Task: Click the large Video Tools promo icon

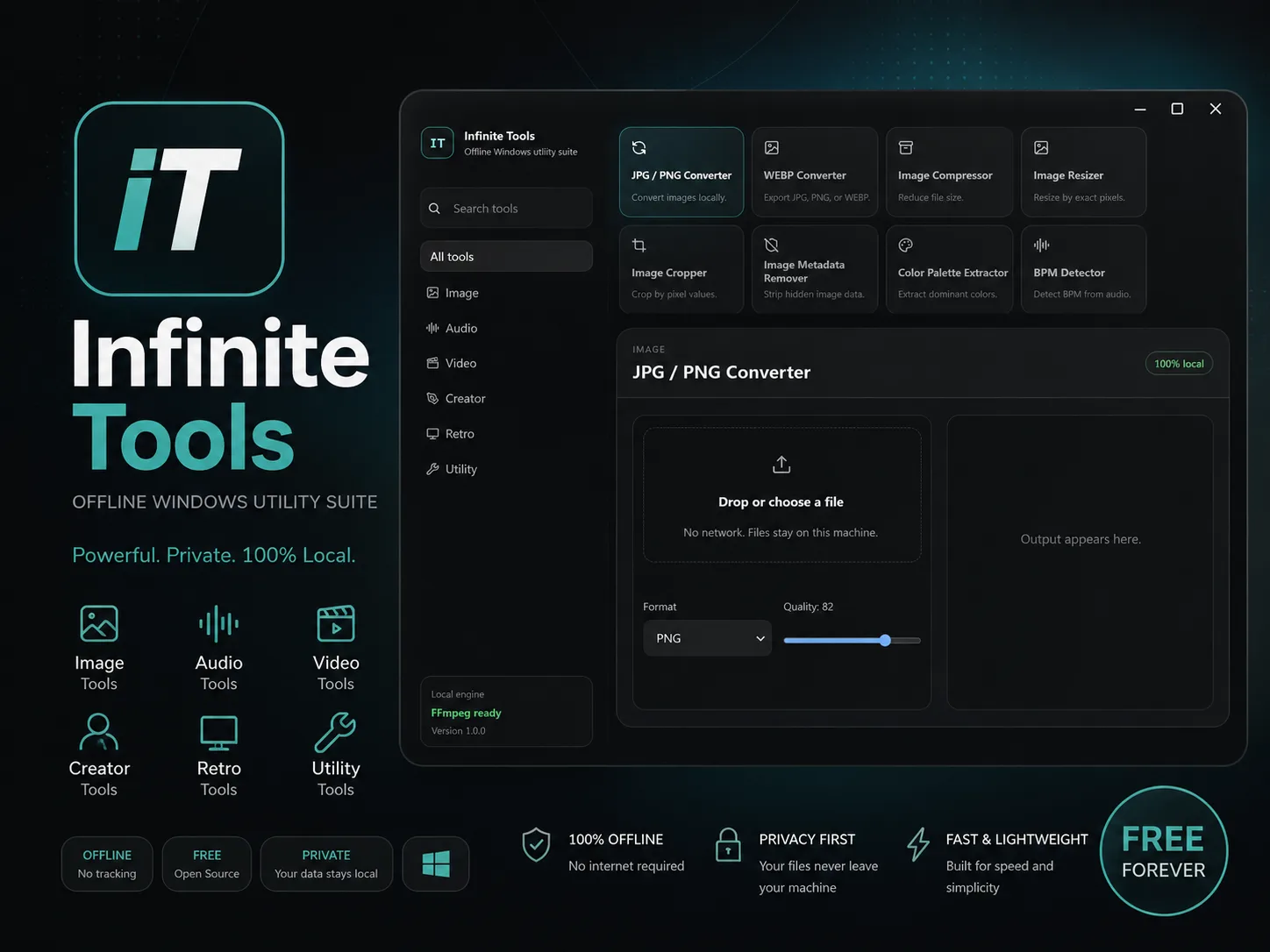Action: (336, 623)
